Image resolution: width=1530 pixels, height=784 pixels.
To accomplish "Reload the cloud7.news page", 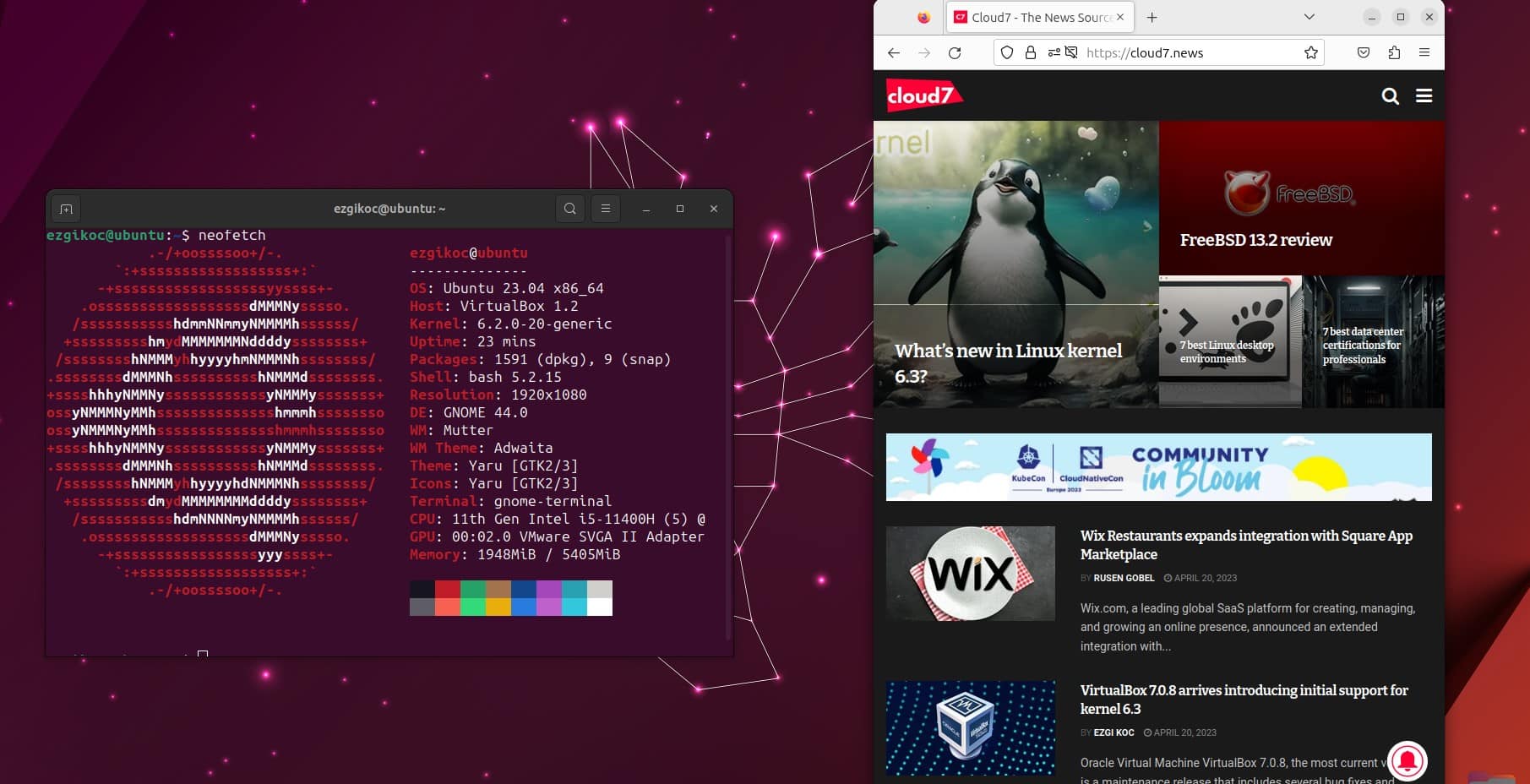I will (x=955, y=52).
